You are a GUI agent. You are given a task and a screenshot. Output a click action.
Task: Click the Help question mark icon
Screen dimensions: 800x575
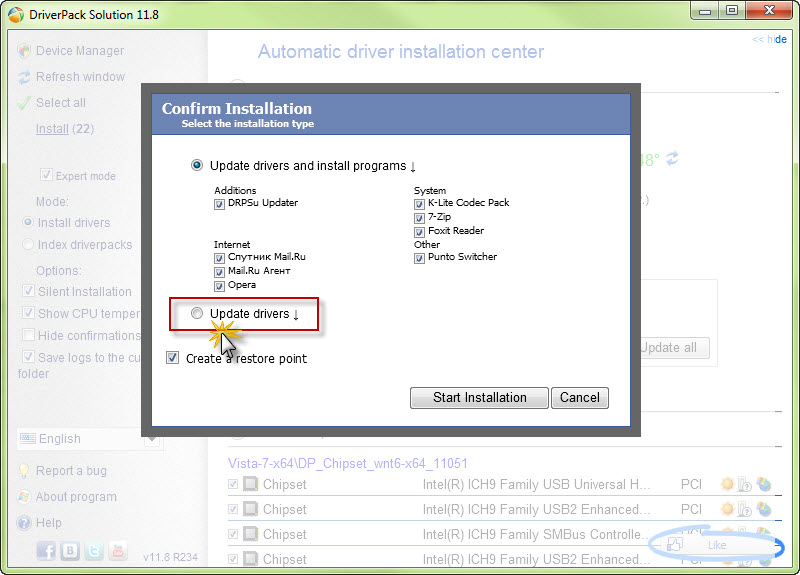(x=24, y=523)
